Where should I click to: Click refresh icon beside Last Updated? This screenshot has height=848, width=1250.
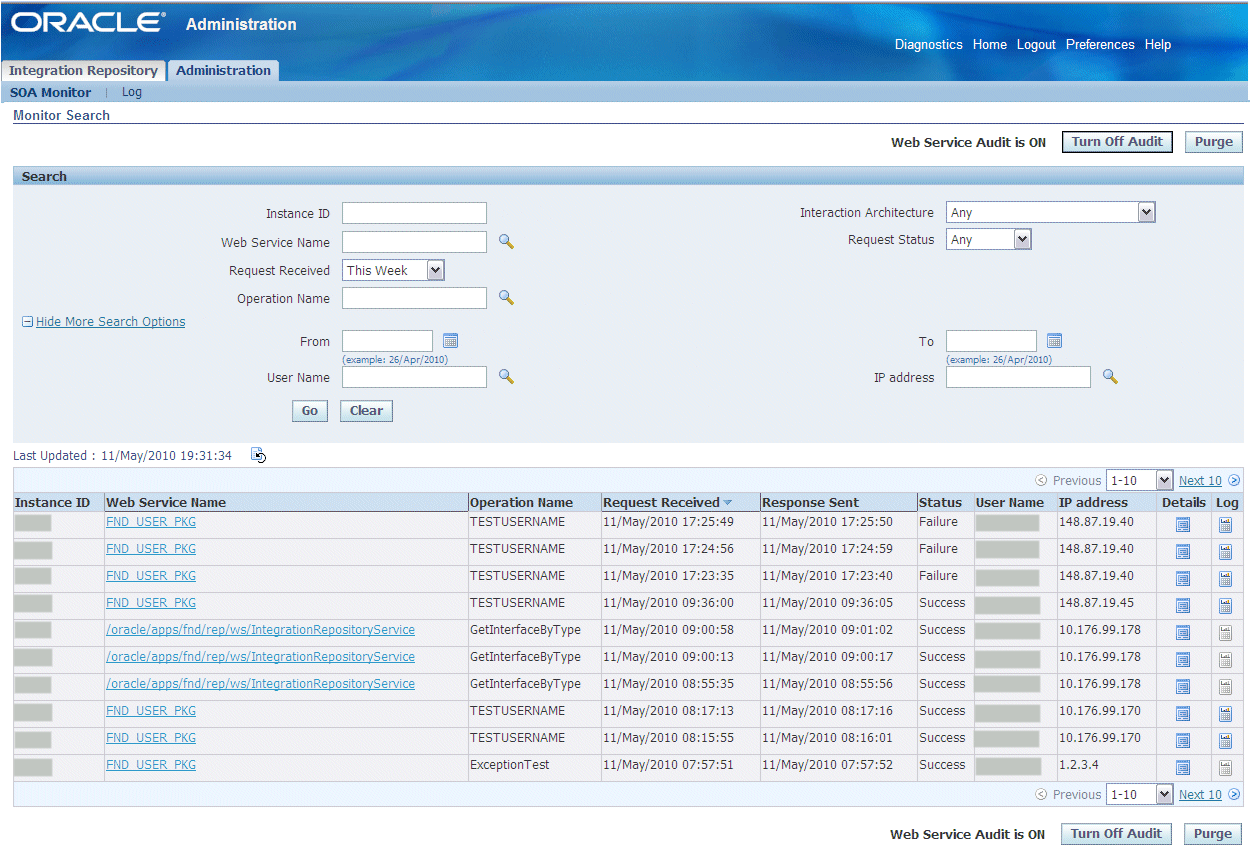[x=259, y=456]
